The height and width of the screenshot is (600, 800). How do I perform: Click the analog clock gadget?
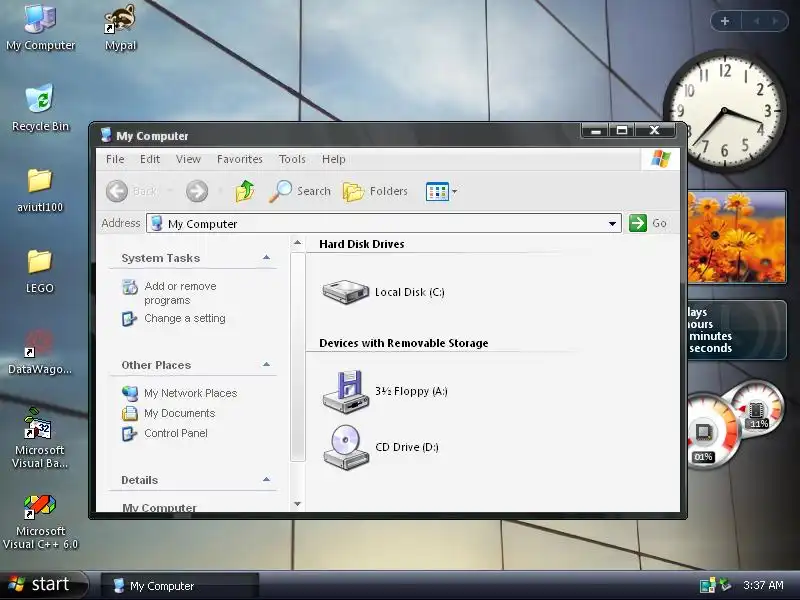(x=724, y=111)
